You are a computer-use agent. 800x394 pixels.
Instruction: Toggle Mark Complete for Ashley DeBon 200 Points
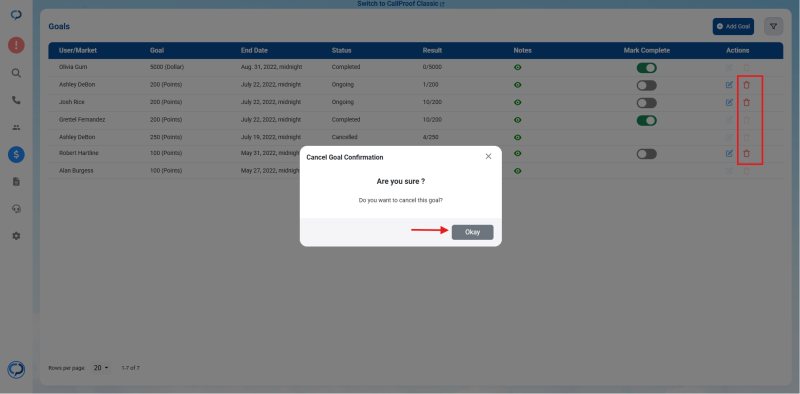click(646, 85)
